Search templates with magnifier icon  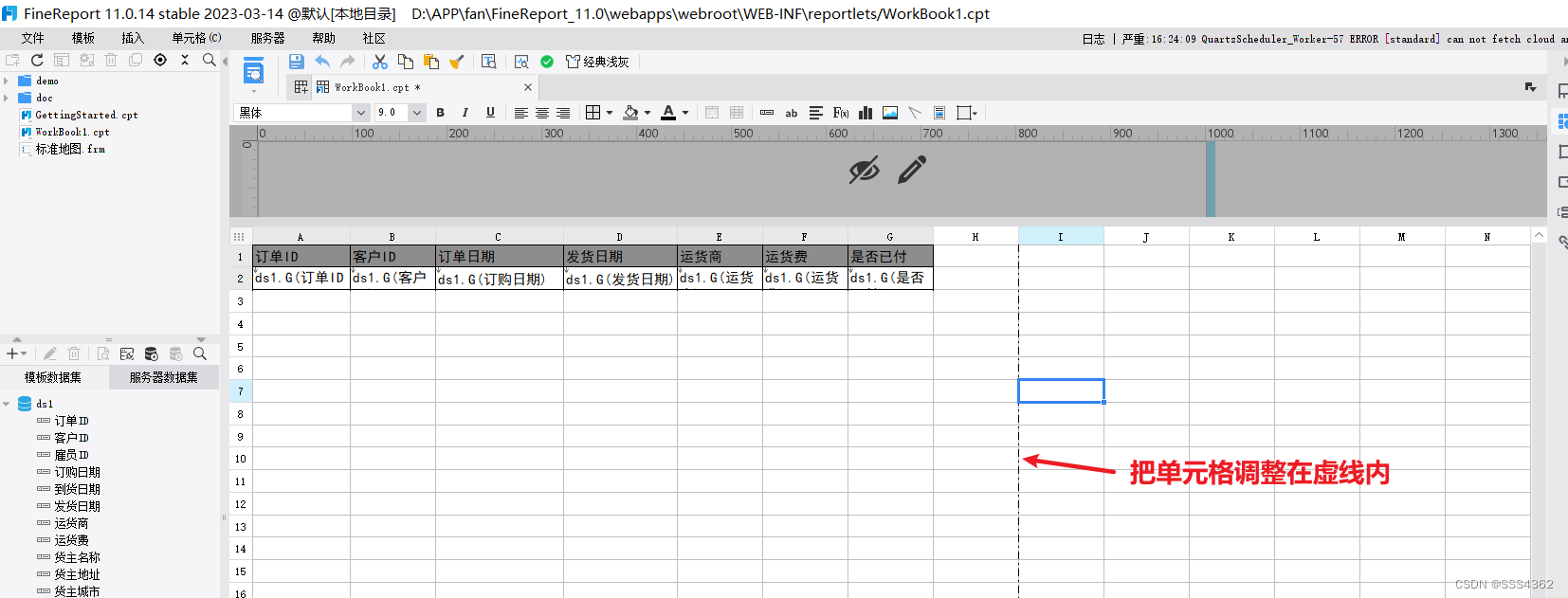210,60
